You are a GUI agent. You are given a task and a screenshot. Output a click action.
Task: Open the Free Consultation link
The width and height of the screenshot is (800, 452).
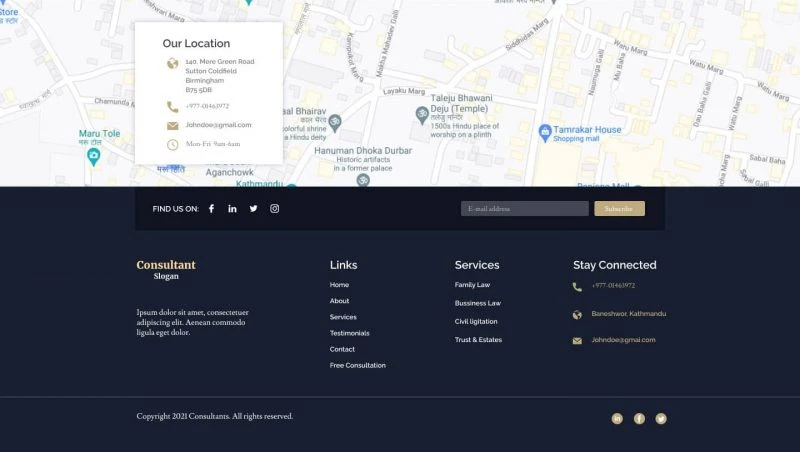(358, 365)
